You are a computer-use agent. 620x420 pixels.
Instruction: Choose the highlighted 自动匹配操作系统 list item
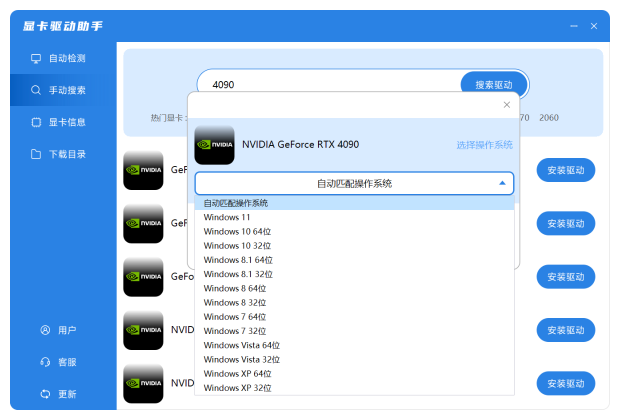[235, 203]
